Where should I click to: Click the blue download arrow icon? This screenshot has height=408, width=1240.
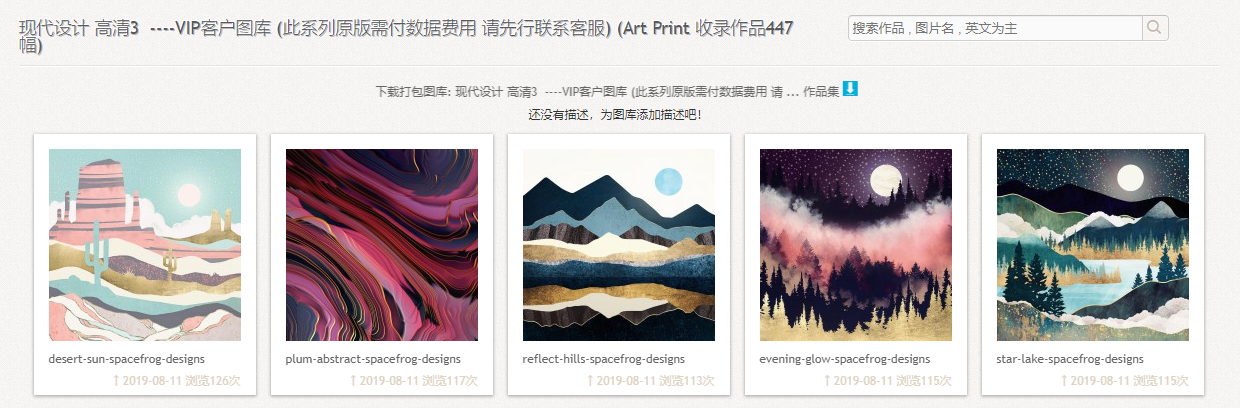click(x=850, y=89)
